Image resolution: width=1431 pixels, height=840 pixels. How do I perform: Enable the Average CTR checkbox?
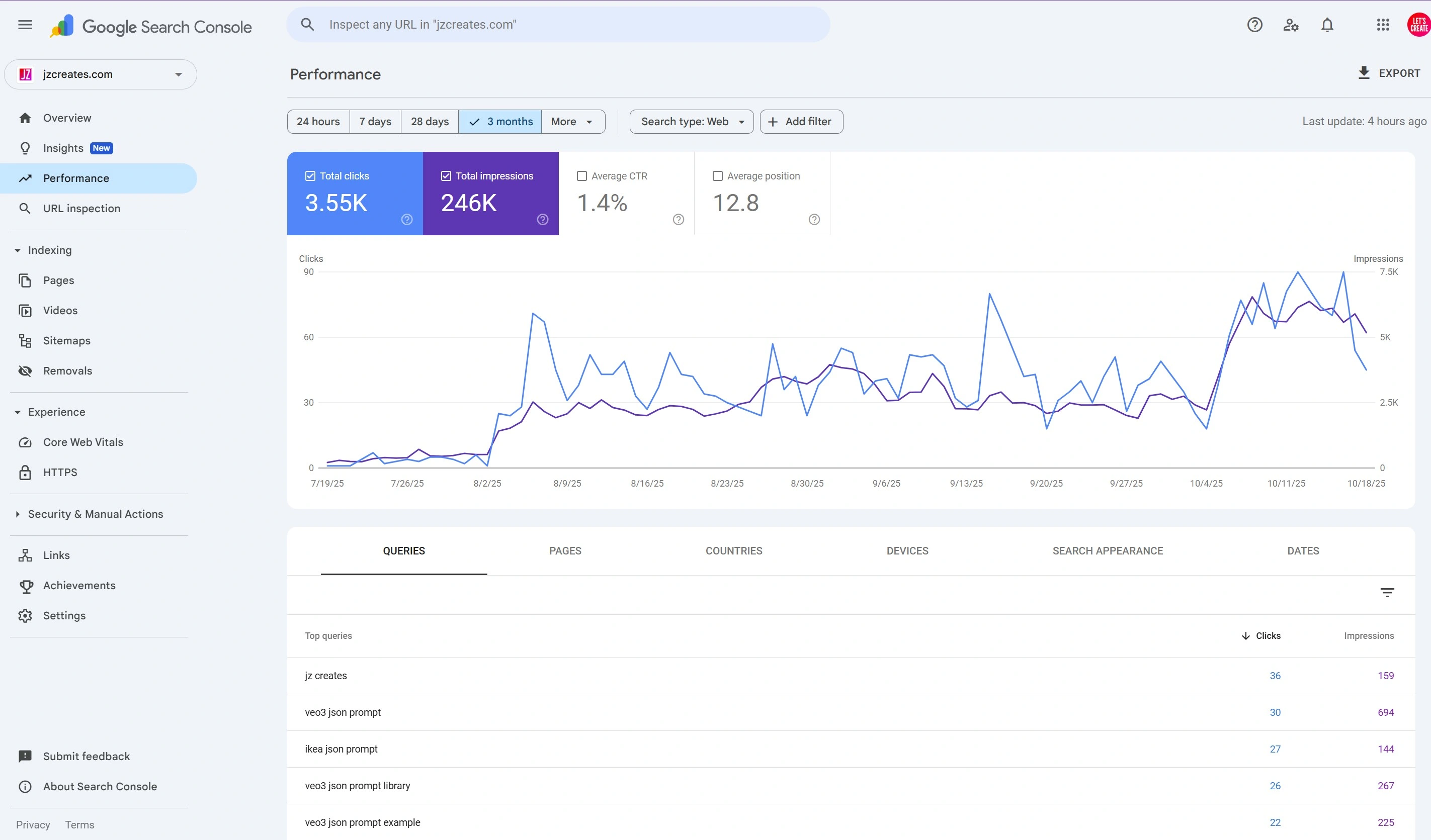coord(582,176)
